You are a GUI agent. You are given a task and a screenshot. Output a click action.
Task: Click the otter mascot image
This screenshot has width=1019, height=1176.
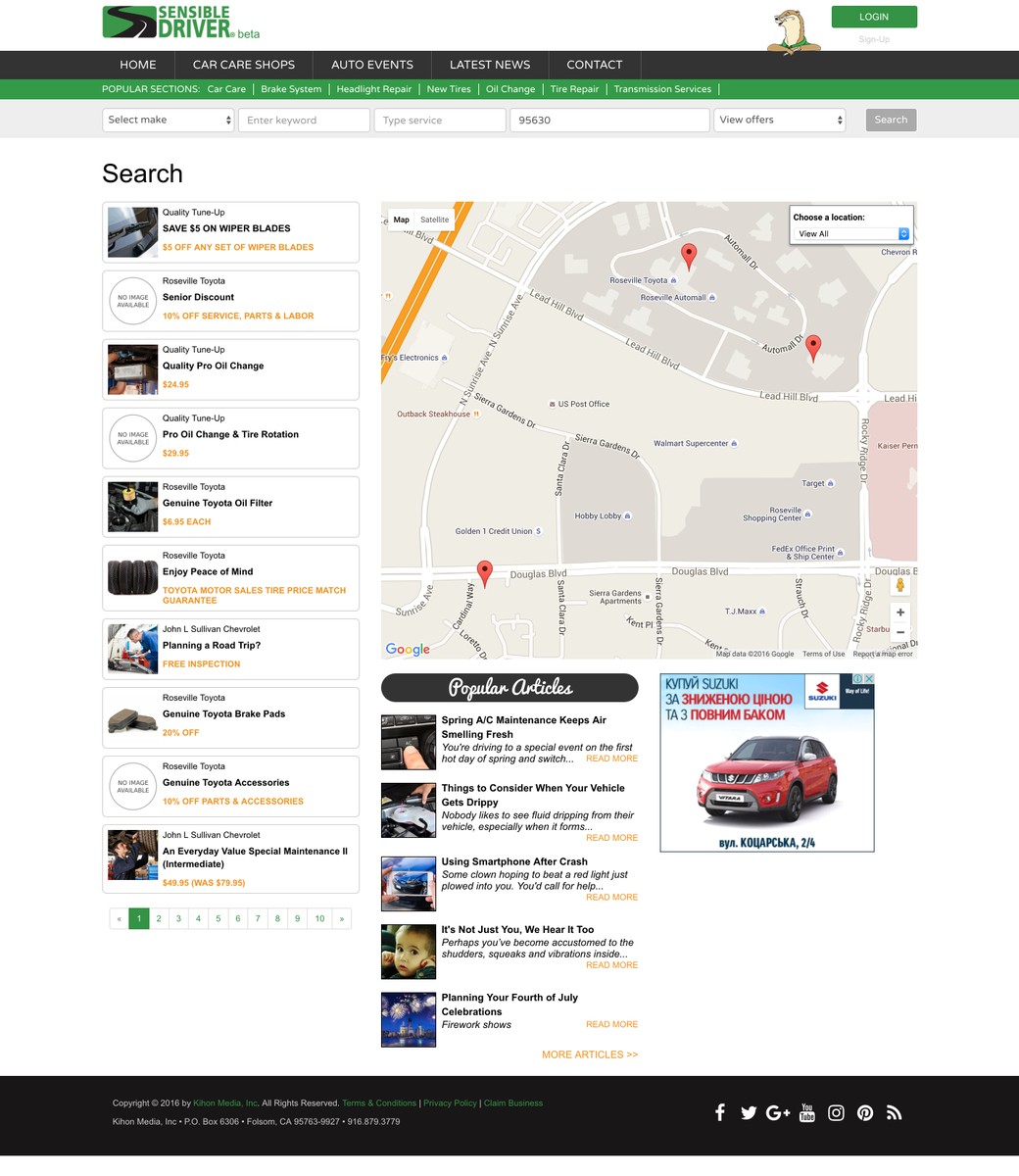click(x=793, y=30)
